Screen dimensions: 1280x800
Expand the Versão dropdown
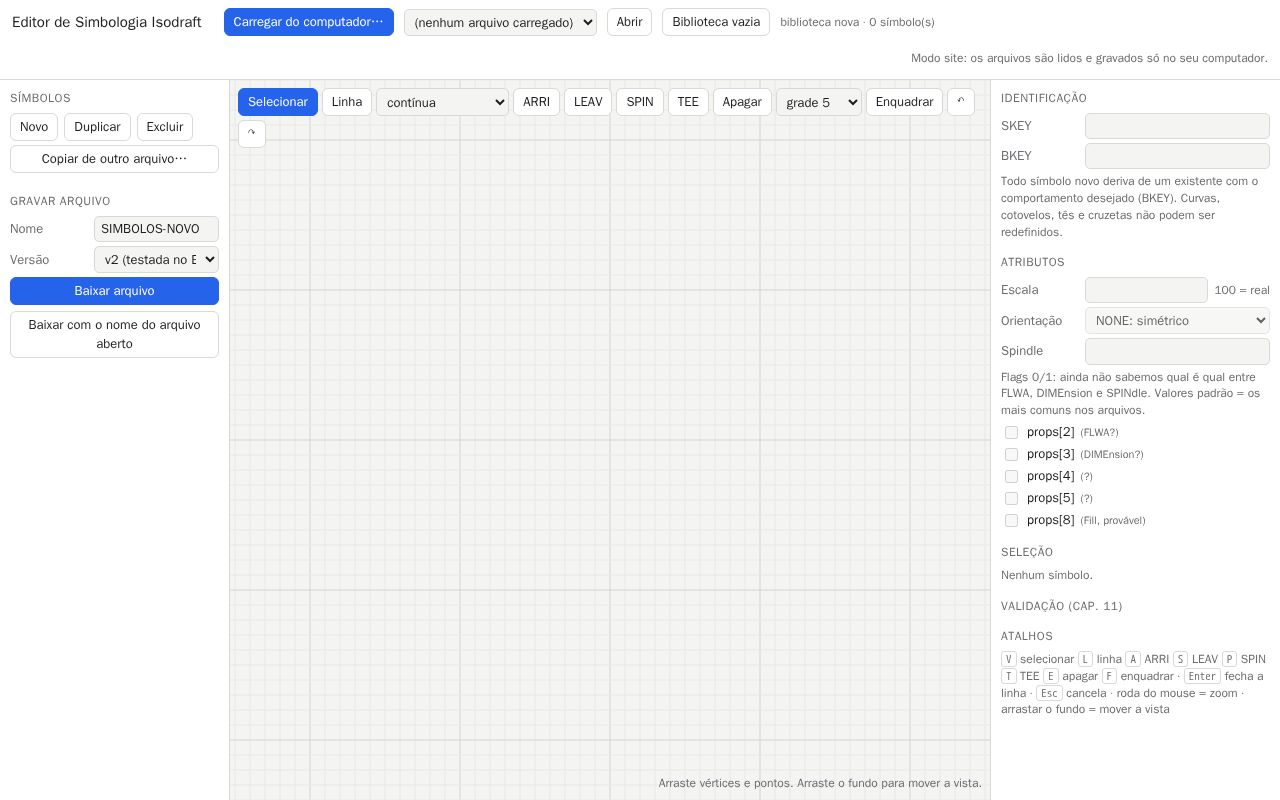pyautogui.click(x=156, y=260)
